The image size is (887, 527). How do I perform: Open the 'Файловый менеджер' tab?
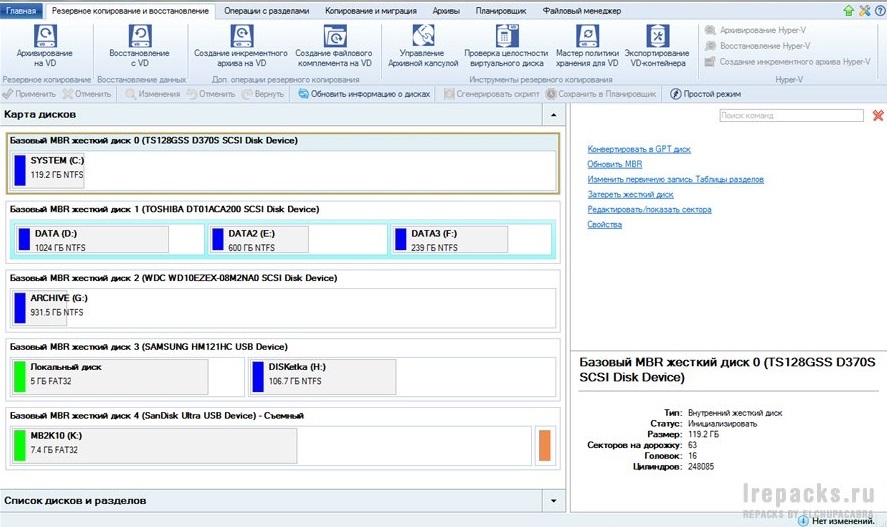click(x=581, y=10)
